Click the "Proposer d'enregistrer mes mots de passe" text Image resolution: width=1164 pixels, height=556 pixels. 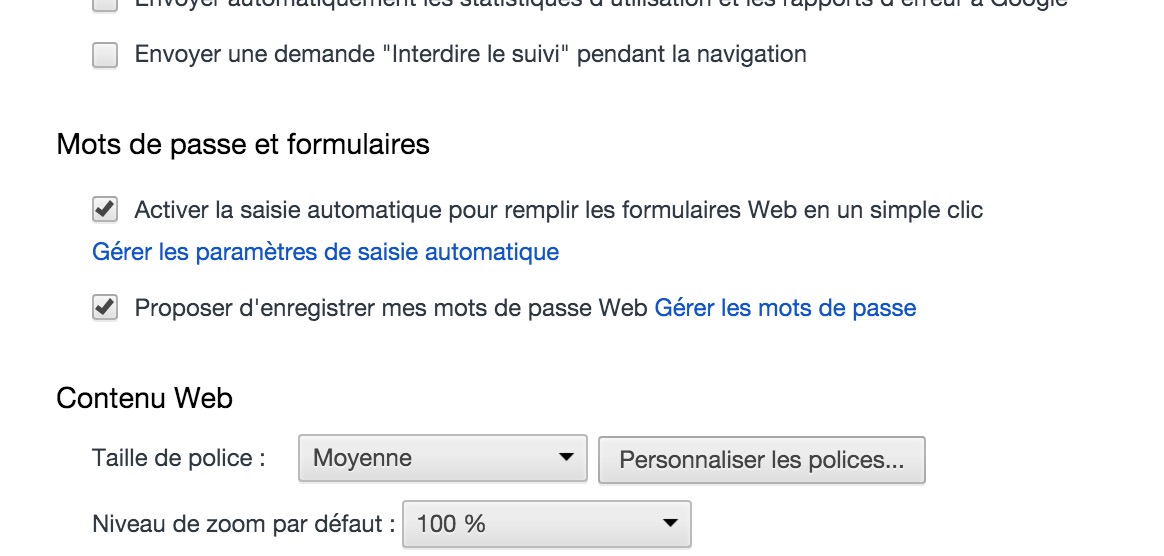pos(391,308)
